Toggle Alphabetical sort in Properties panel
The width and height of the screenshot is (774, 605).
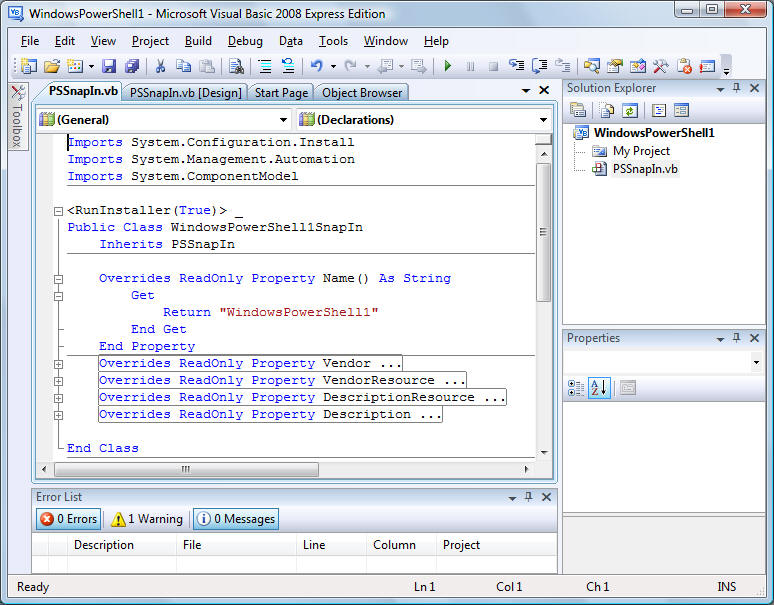click(x=599, y=388)
